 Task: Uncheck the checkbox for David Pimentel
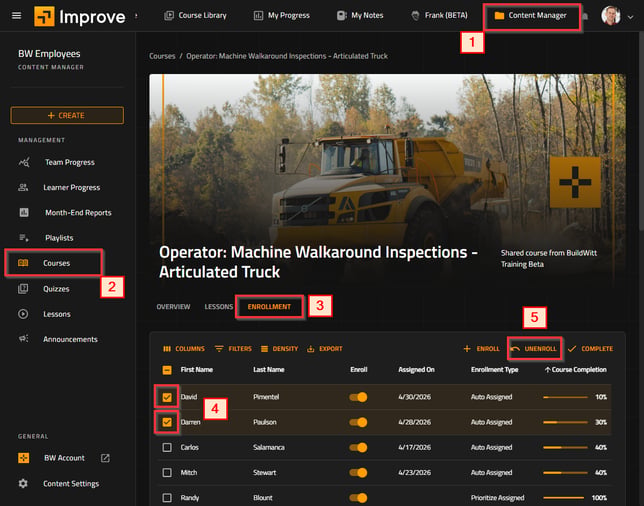click(x=167, y=397)
